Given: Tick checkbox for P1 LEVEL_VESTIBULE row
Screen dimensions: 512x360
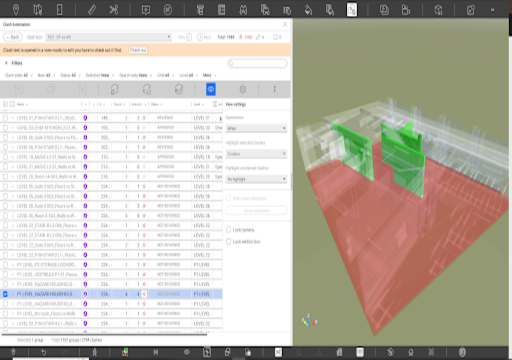Looking at the screenshot, I should click(x=5, y=274).
